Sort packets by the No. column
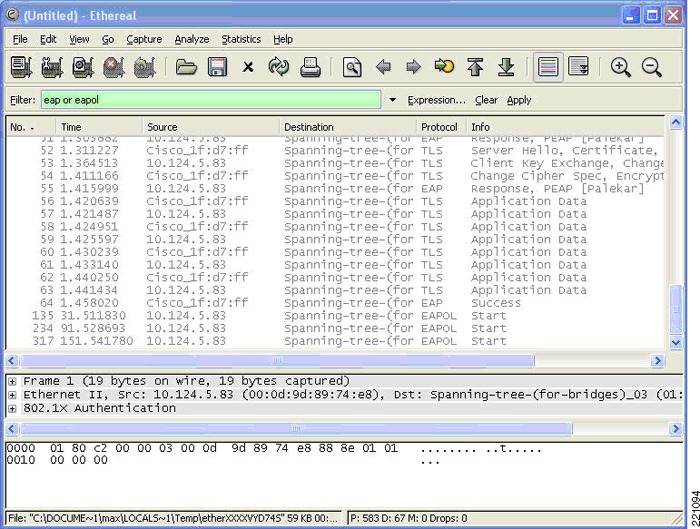Screen dimensions: 700x529 [x=31, y=127]
